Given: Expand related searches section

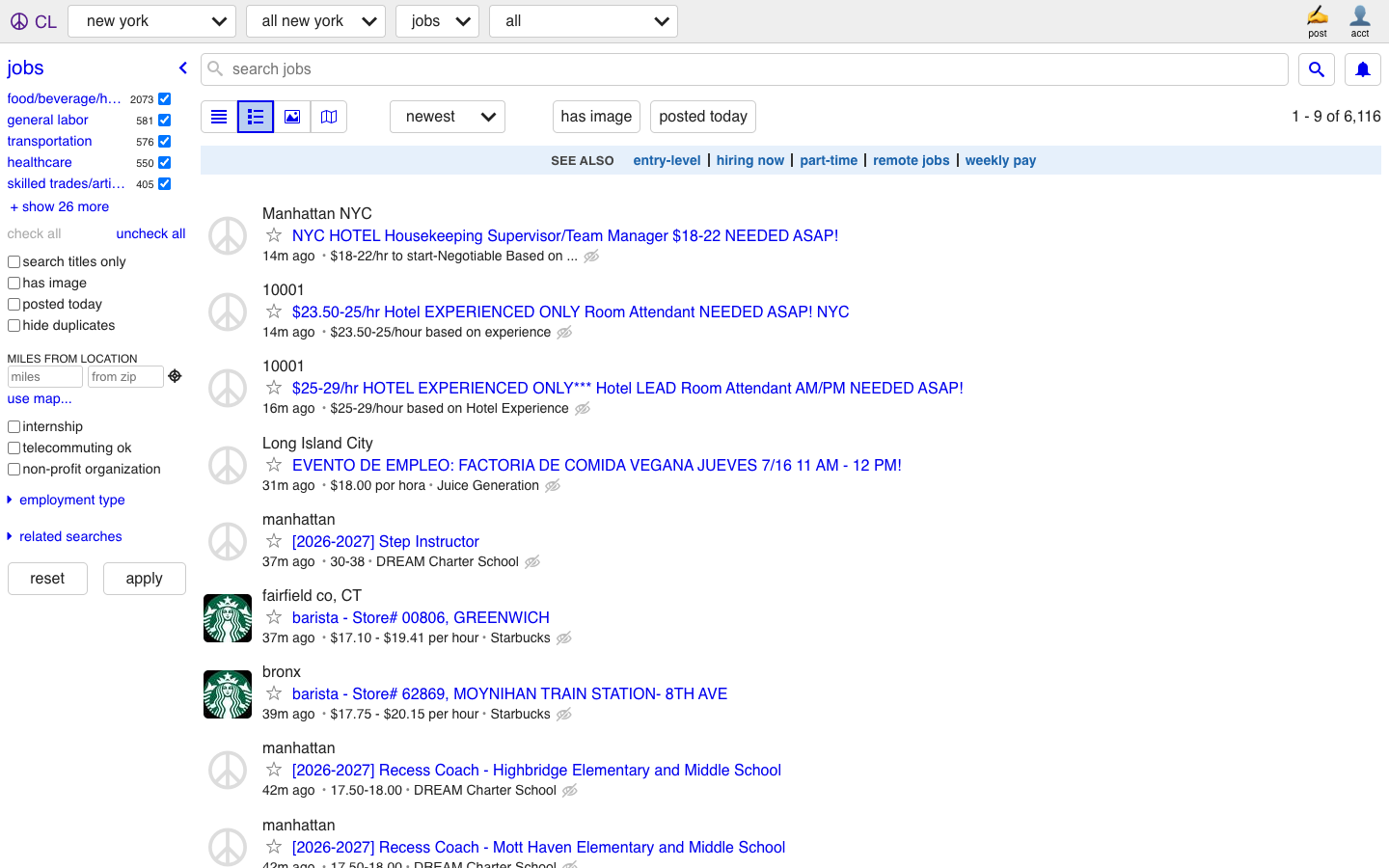Looking at the screenshot, I should click(65, 536).
